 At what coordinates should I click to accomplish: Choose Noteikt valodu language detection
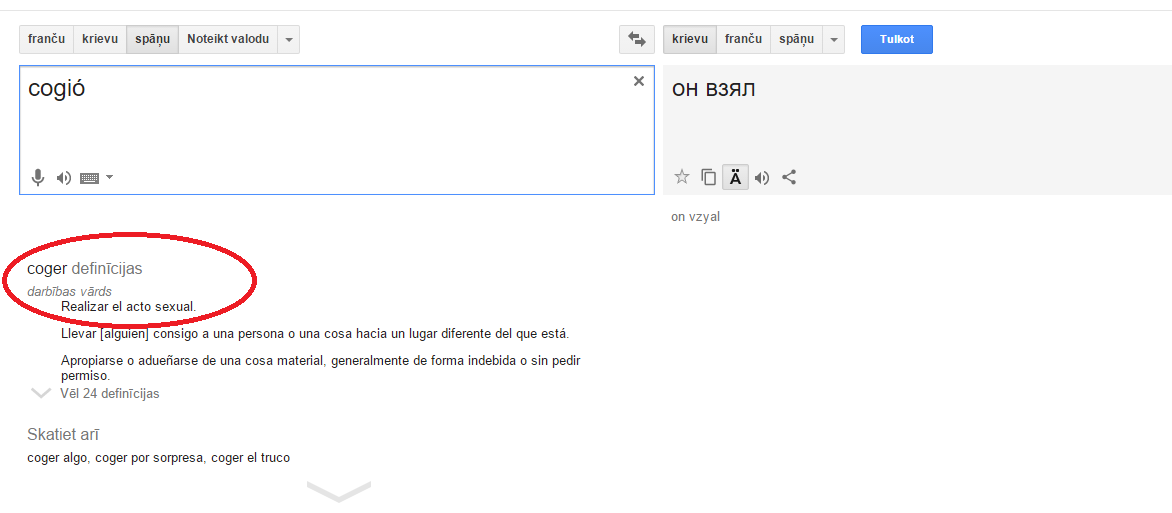click(x=228, y=40)
